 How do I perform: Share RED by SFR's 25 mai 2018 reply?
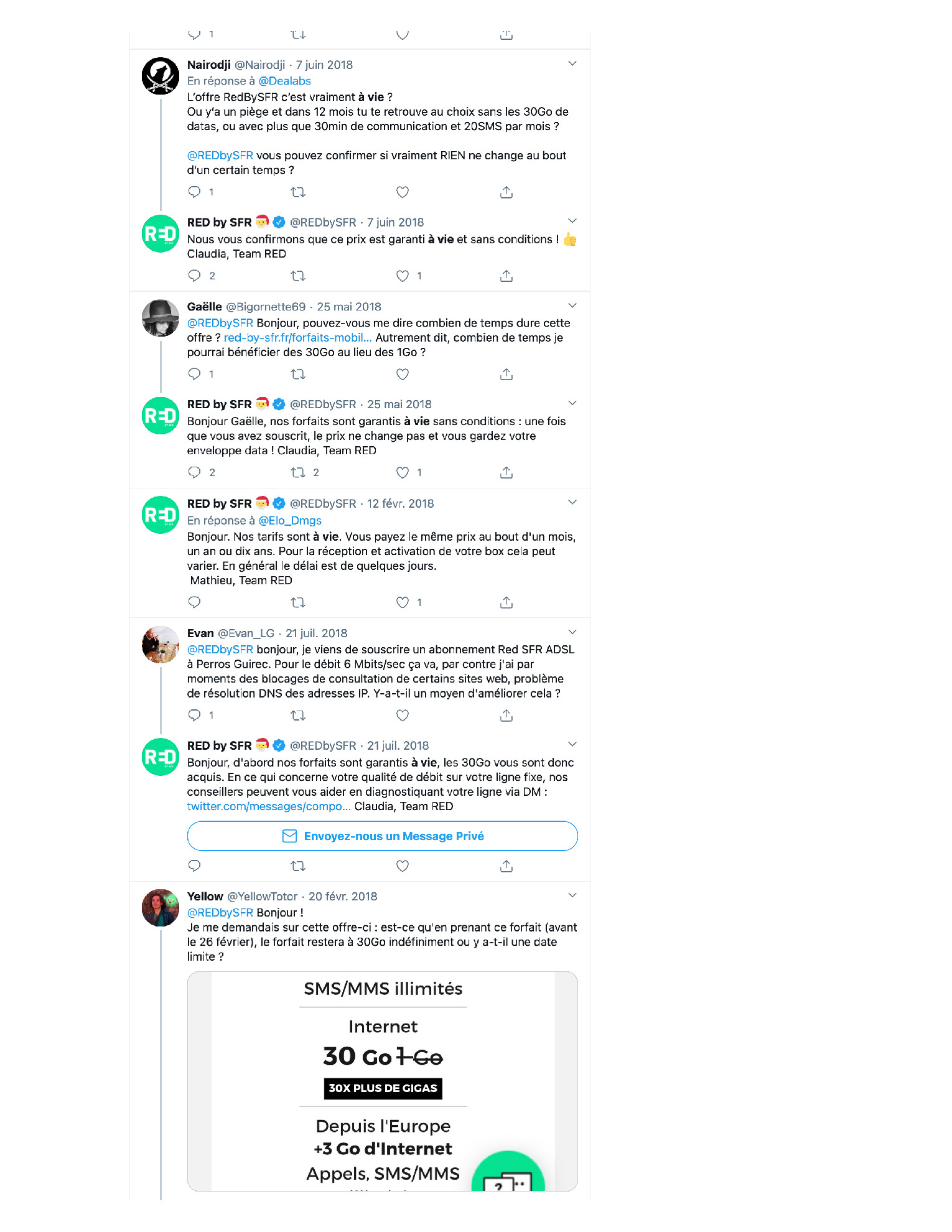[506, 473]
